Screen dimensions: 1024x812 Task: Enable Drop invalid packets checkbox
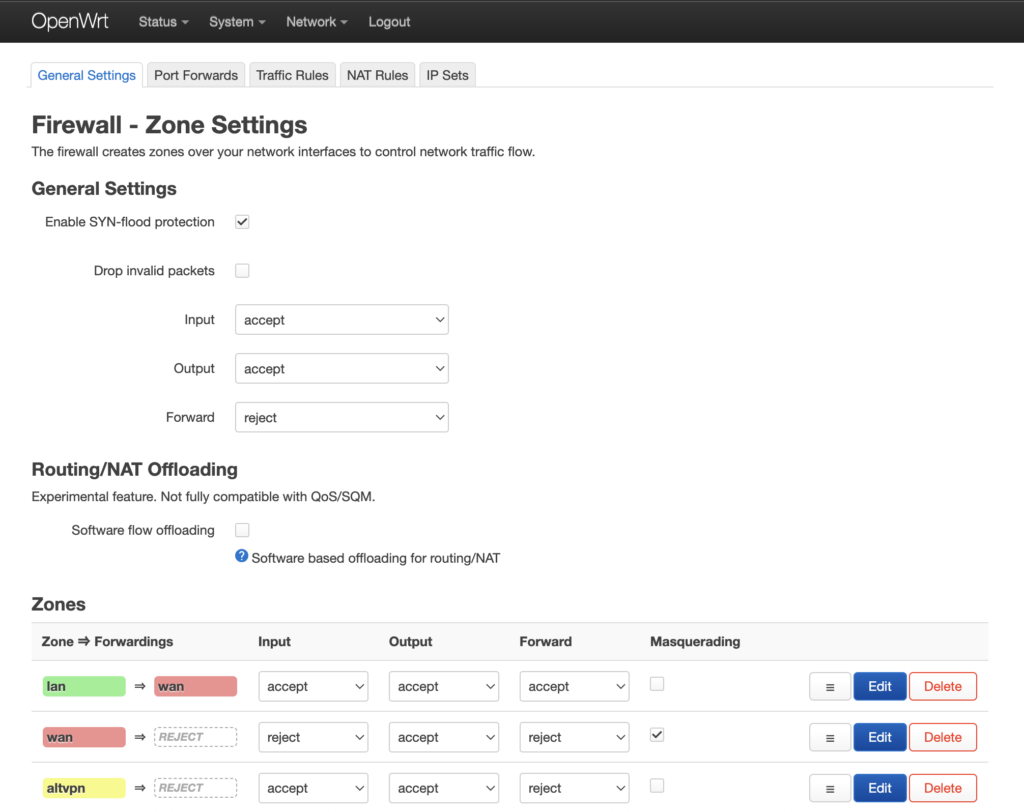[x=242, y=271]
